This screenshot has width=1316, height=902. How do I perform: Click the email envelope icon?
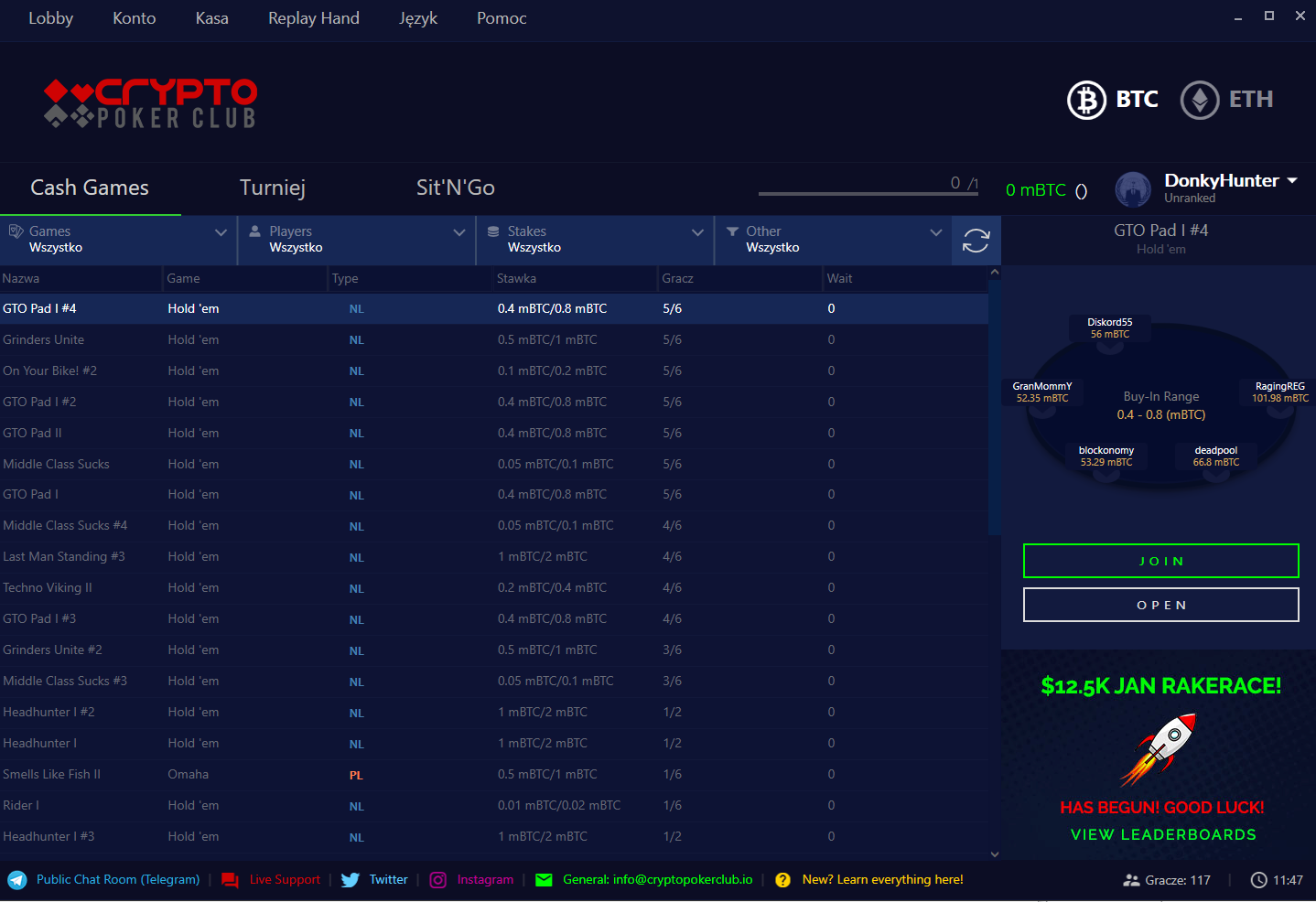[544, 880]
